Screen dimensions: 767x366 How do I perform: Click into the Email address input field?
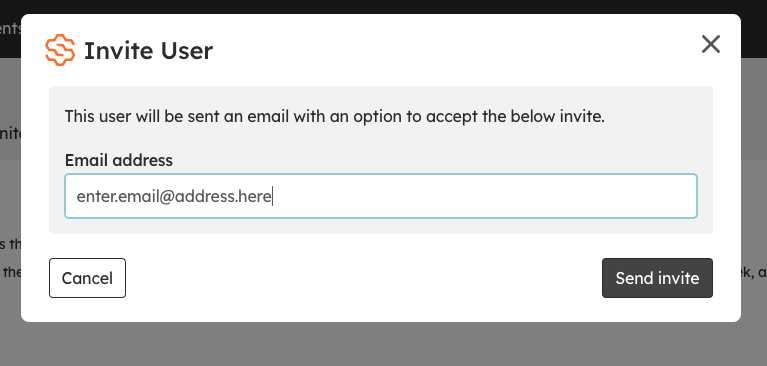tap(381, 196)
